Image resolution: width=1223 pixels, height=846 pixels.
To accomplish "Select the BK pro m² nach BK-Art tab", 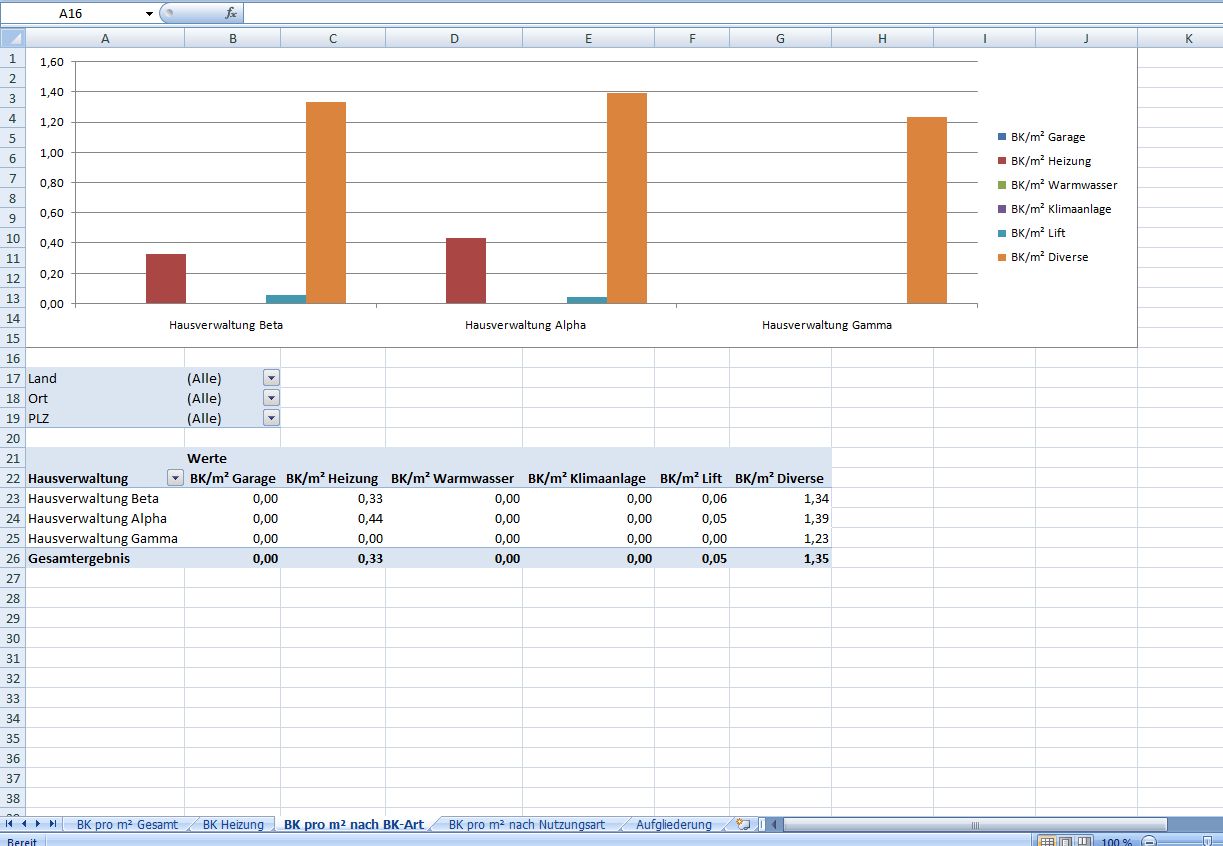I will pos(354,825).
